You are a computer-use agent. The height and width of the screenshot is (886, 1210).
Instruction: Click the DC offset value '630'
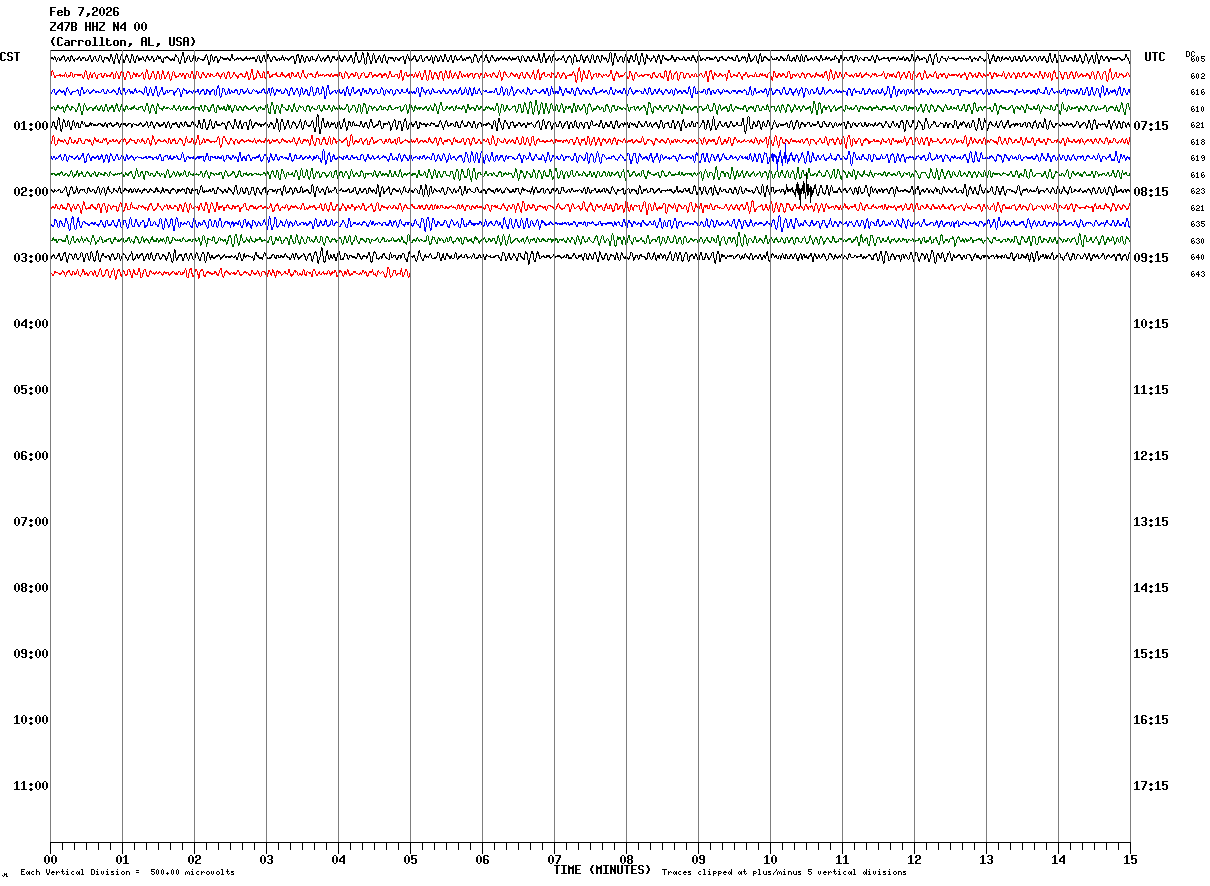click(1197, 241)
